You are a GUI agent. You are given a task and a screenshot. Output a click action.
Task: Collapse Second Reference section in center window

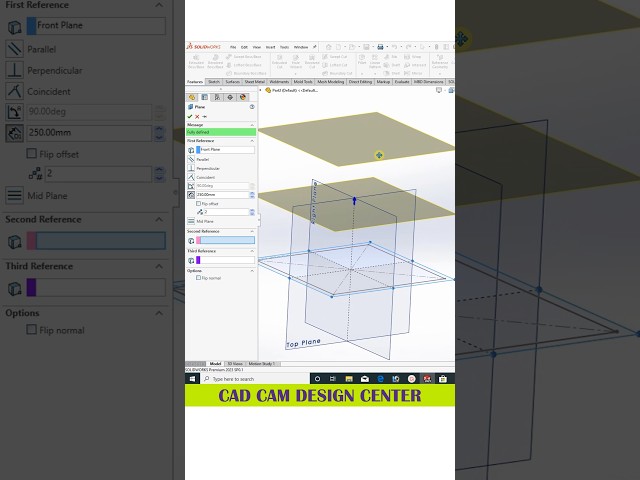pyautogui.click(x=252, y=231)
